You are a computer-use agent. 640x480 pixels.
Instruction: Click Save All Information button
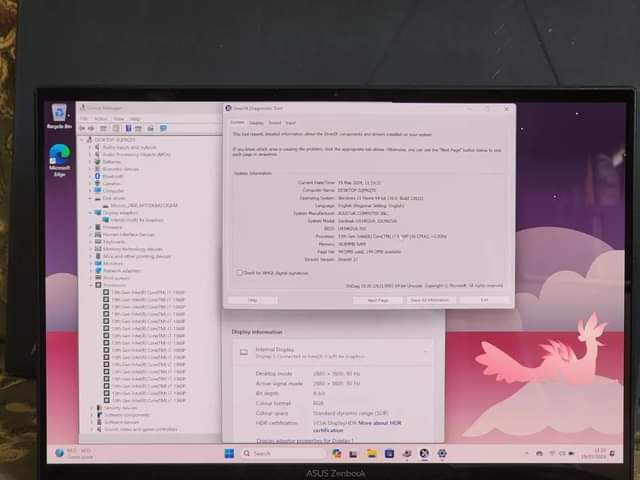click(430, 300)
